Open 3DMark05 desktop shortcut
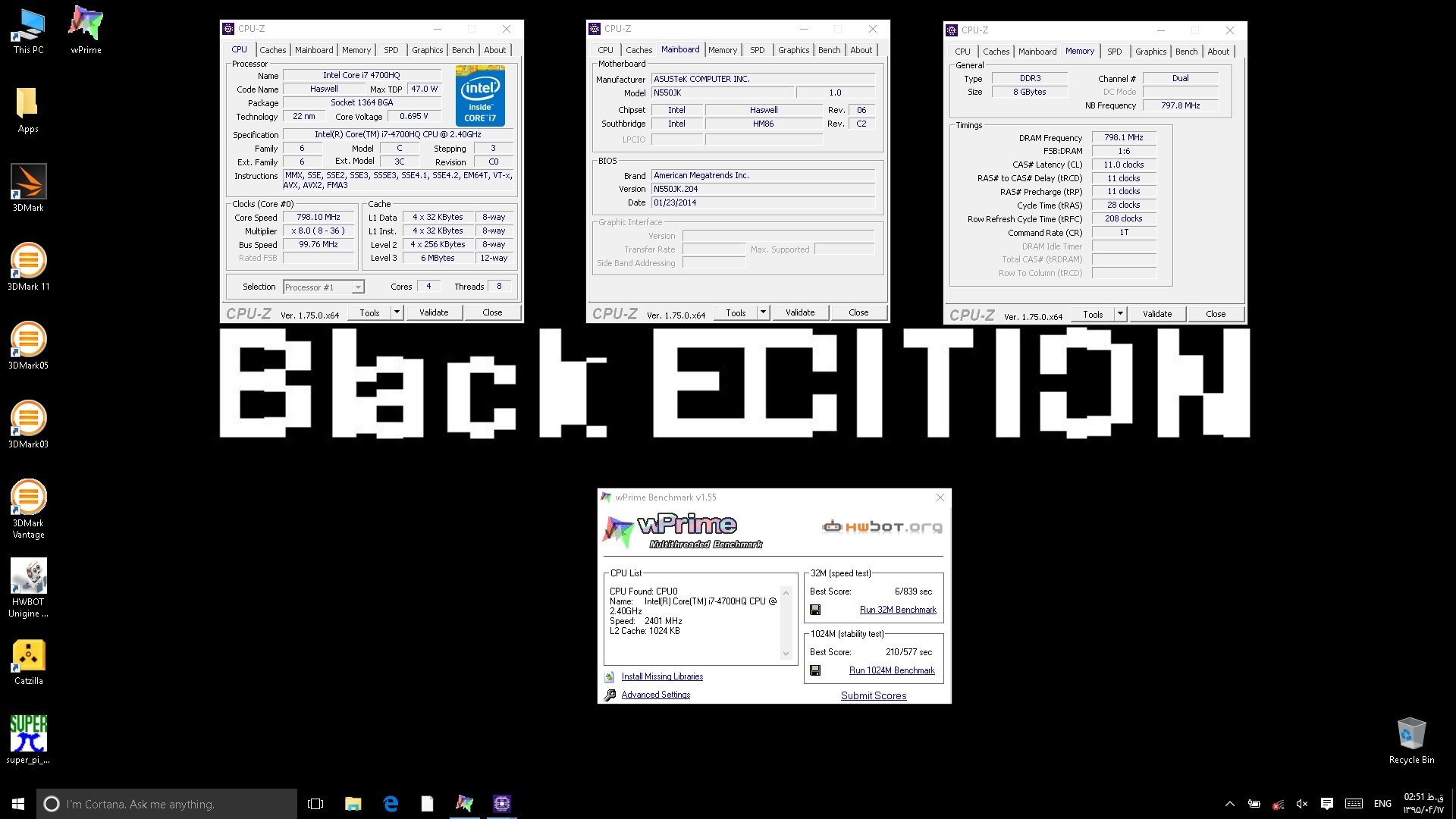This screenshot has height=819, width=1456. 28,346
